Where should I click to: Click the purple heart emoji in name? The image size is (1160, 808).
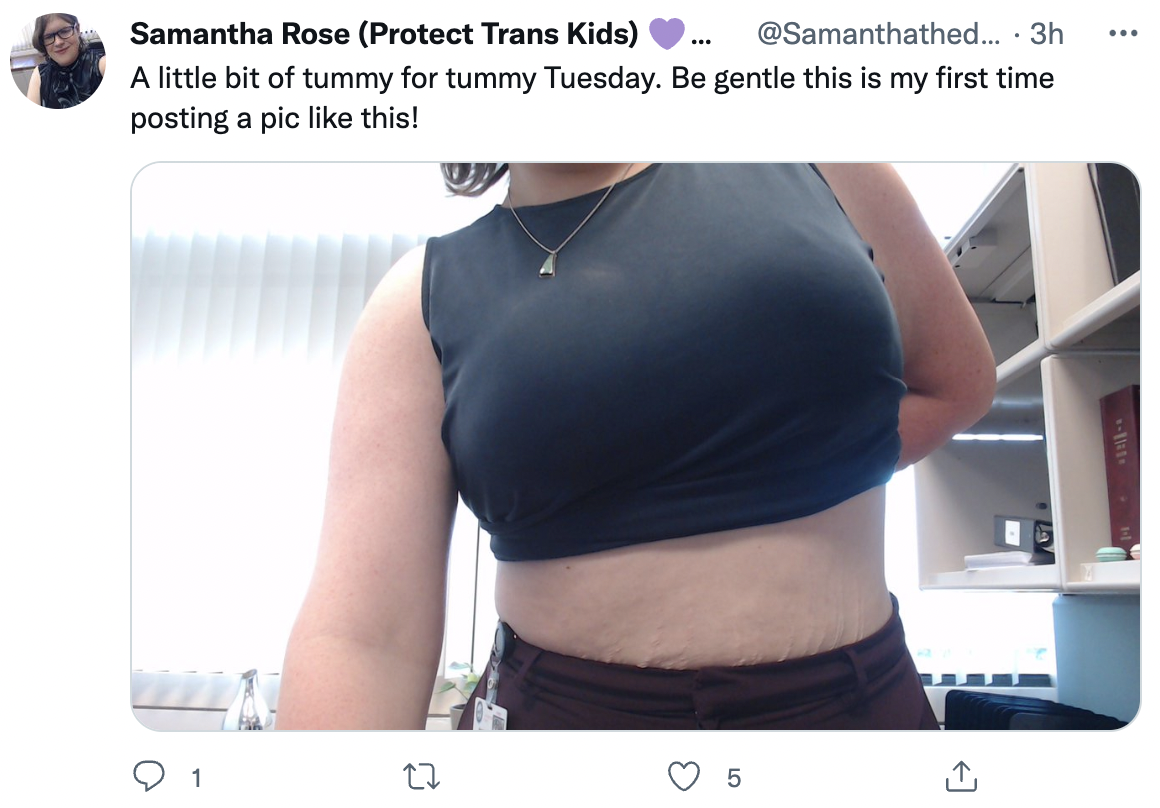(666, 34)
